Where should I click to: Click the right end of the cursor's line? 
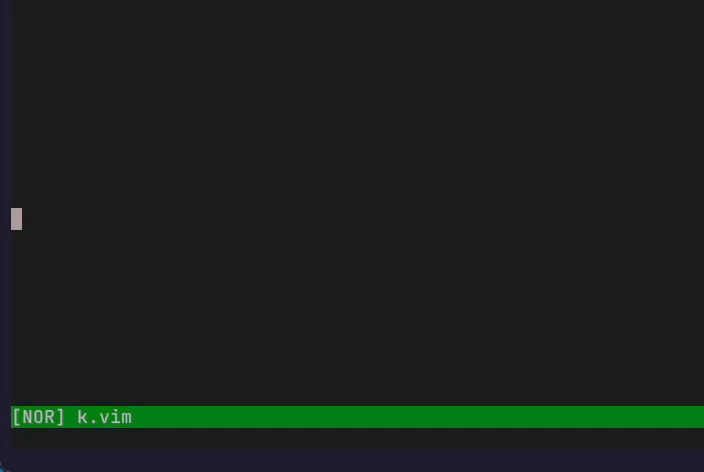click(x=696, y=219)
